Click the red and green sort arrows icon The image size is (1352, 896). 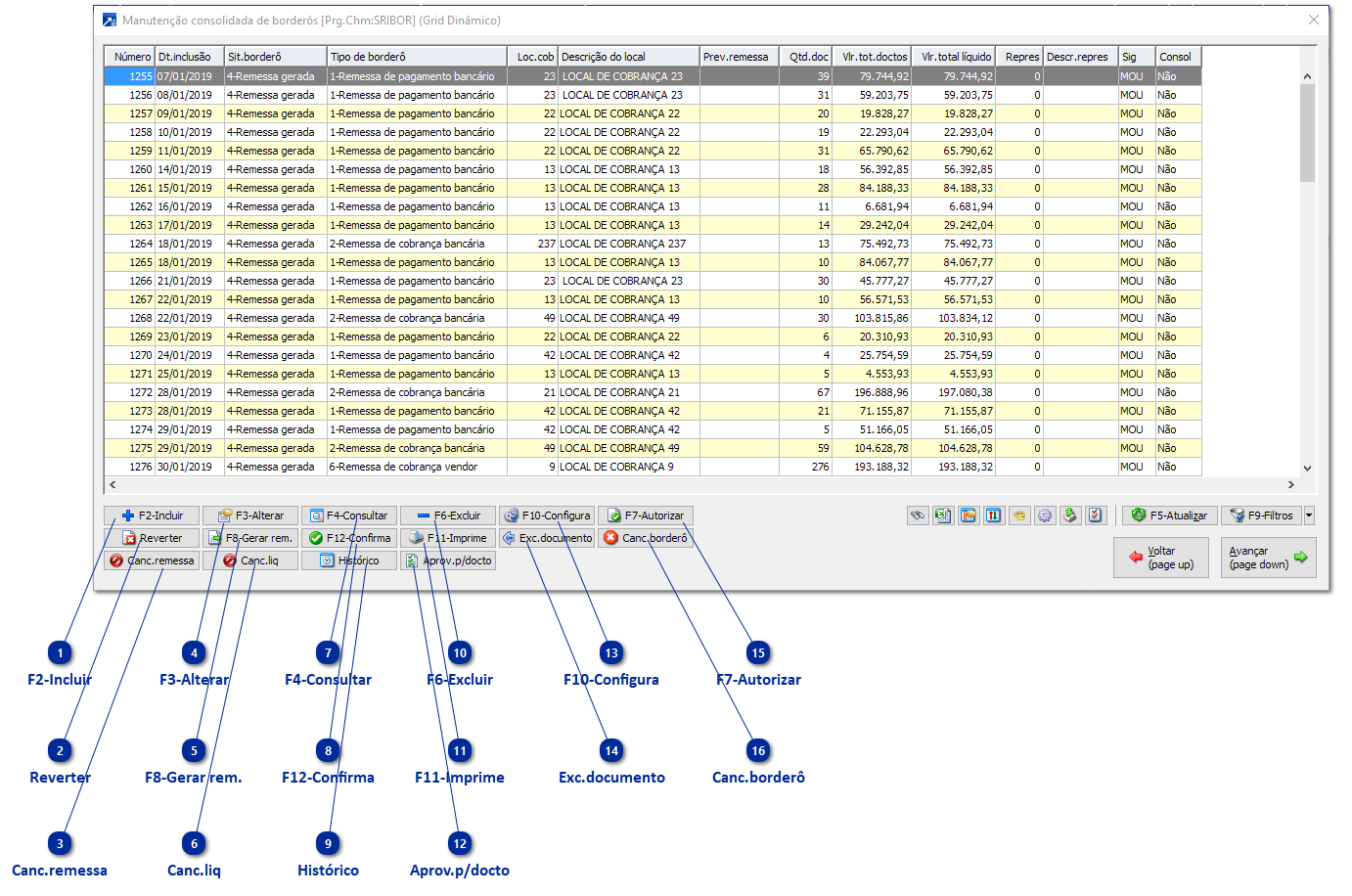click(x=994, y=515)
